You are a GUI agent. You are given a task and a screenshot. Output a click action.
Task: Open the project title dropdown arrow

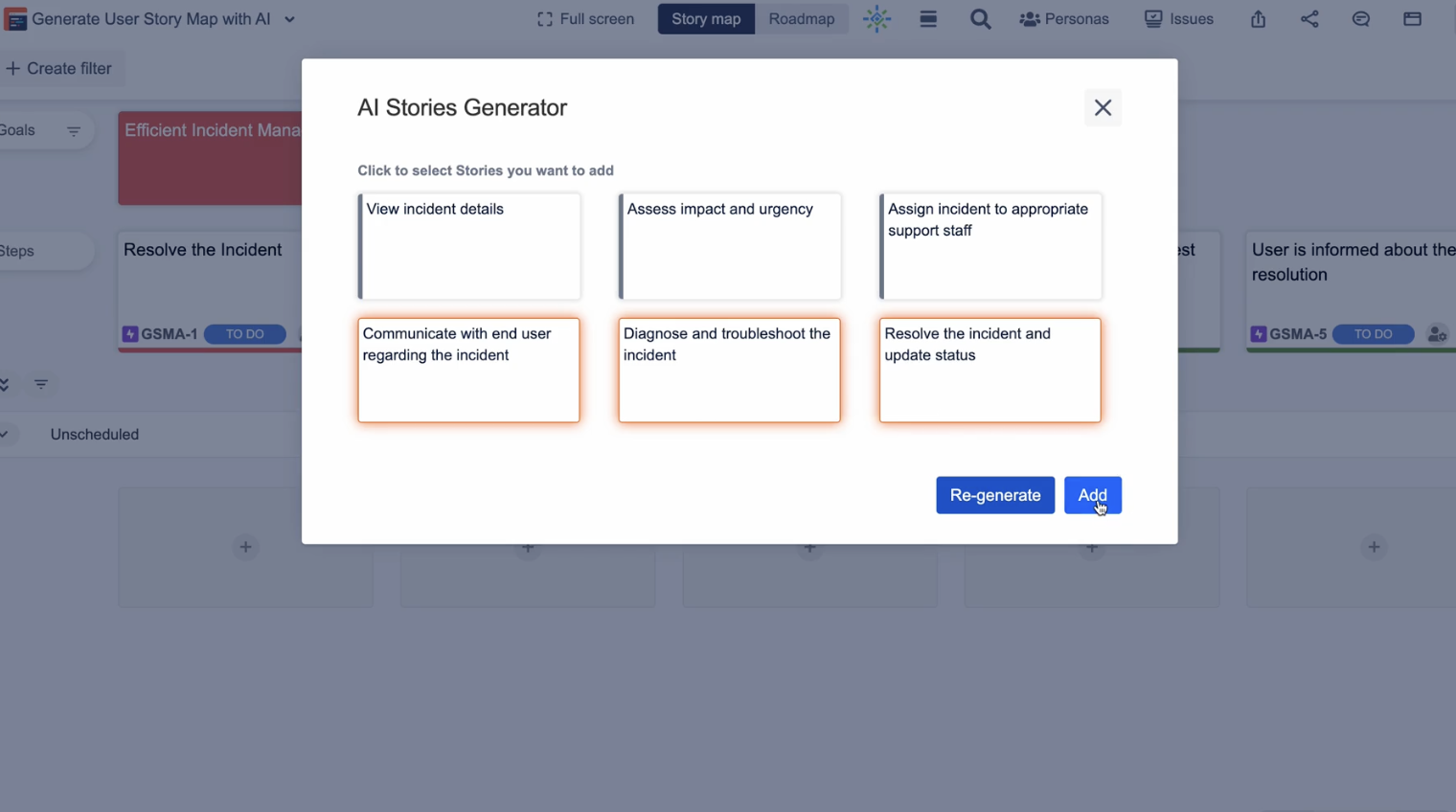289,19
